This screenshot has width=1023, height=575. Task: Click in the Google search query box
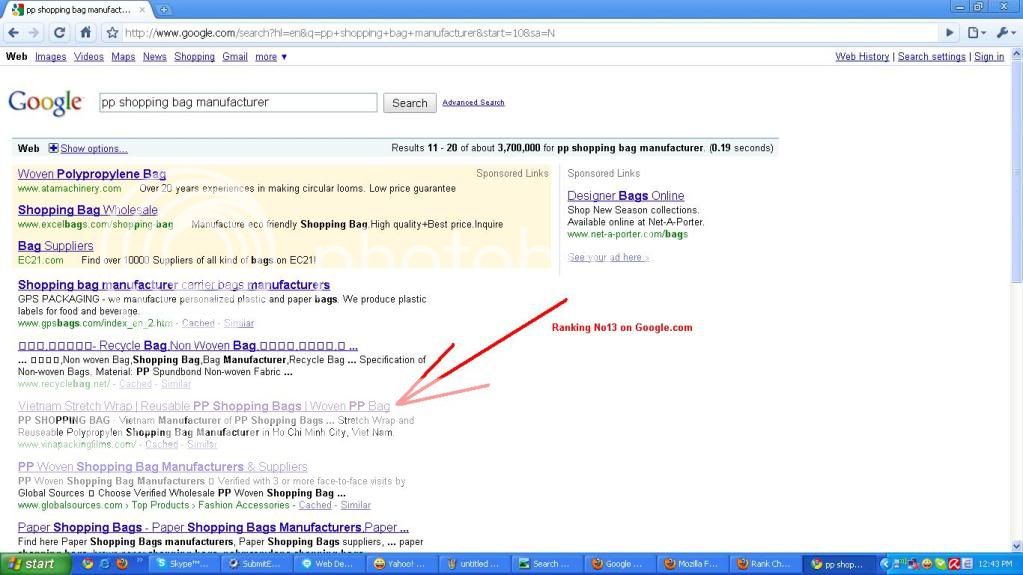tap(238, 102)
